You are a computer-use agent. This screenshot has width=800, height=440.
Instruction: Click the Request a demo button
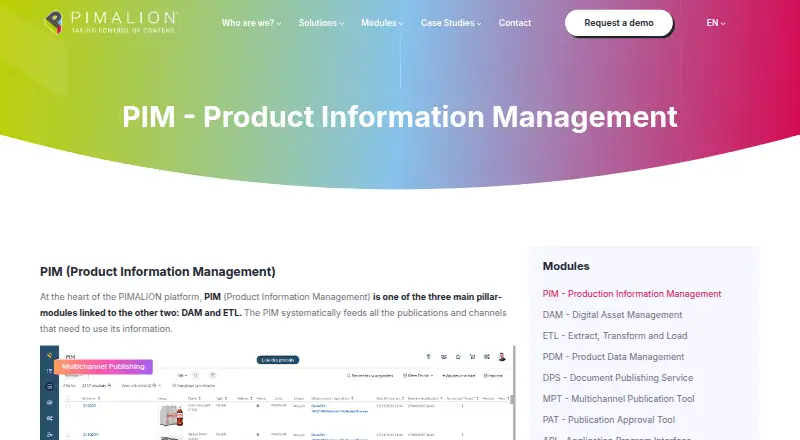619,23
